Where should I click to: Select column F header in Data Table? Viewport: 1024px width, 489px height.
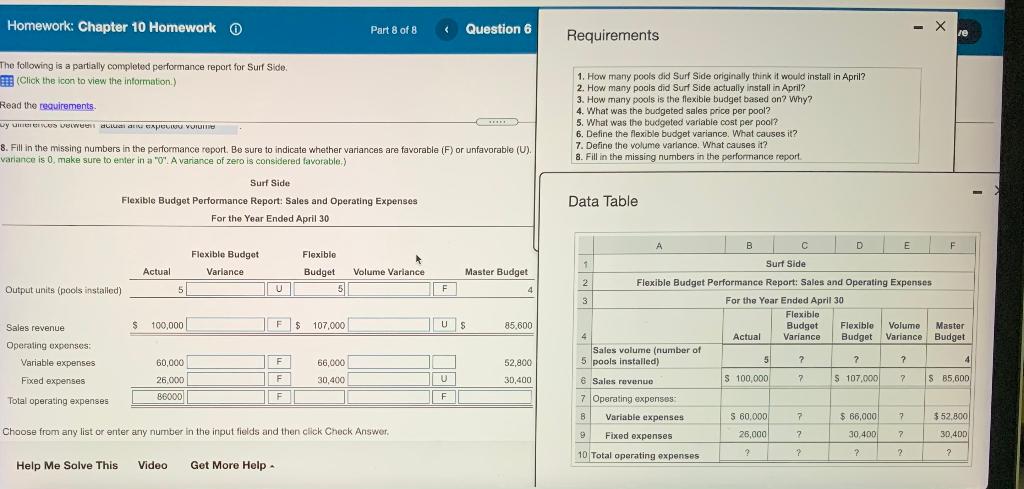pos(952,245)
